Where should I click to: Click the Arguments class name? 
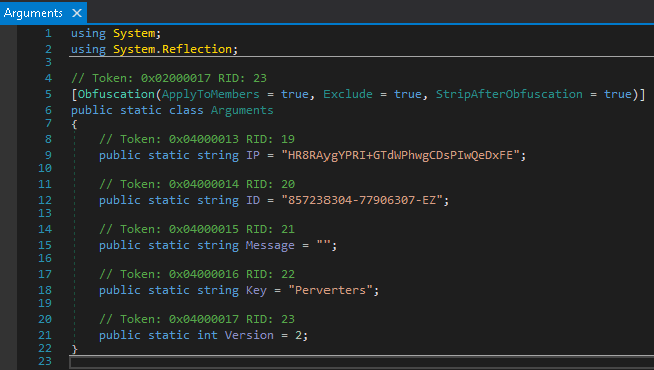click(x=242, y=111)
